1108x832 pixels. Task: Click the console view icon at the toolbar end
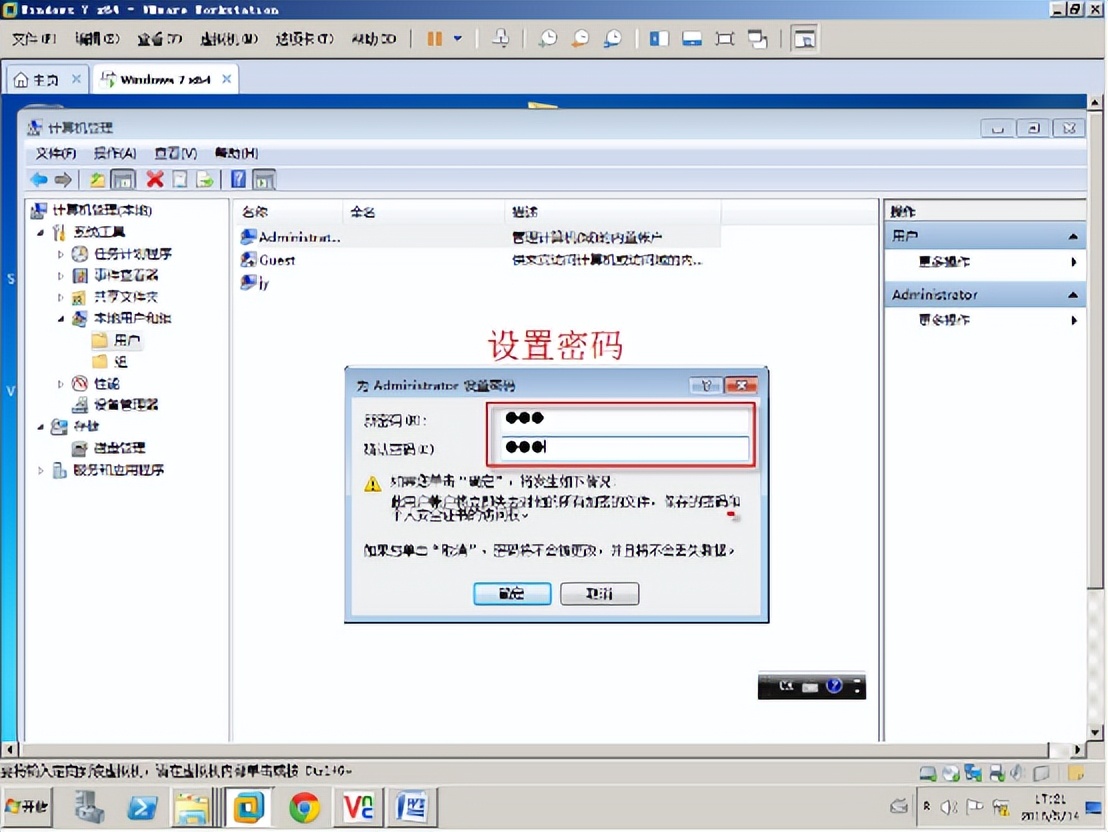click(804, 38)
